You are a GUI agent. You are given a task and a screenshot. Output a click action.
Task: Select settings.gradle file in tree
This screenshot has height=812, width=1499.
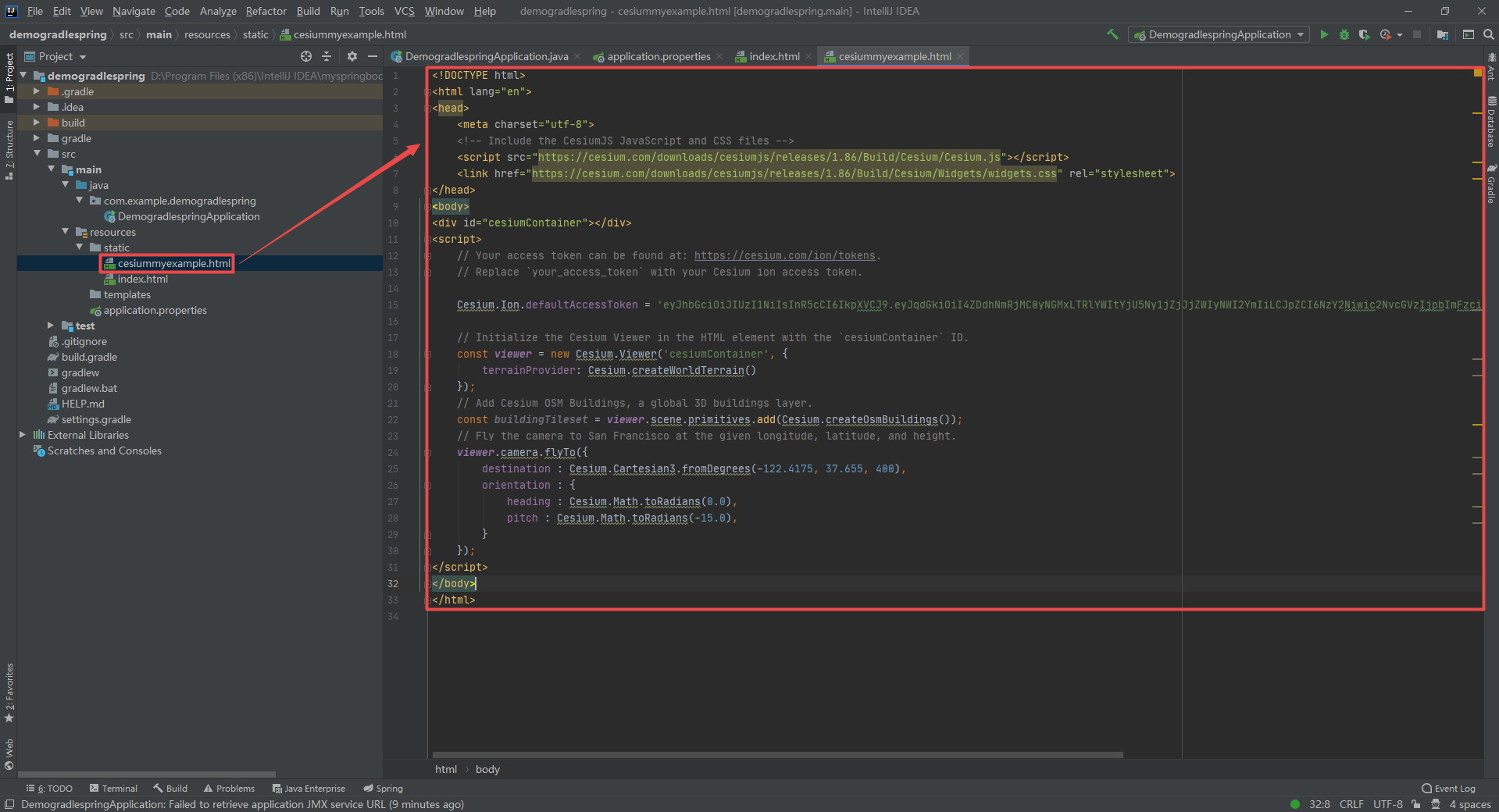pyautogui.click(x=96, y=419)
